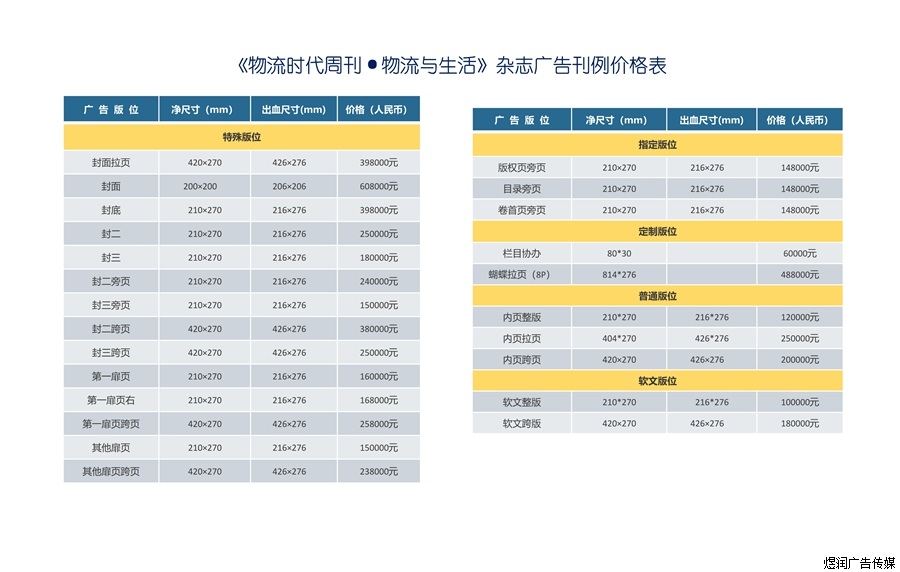Click the 封三旁页 row label
The height and width of the screenshot is (572, 900).
111,305
